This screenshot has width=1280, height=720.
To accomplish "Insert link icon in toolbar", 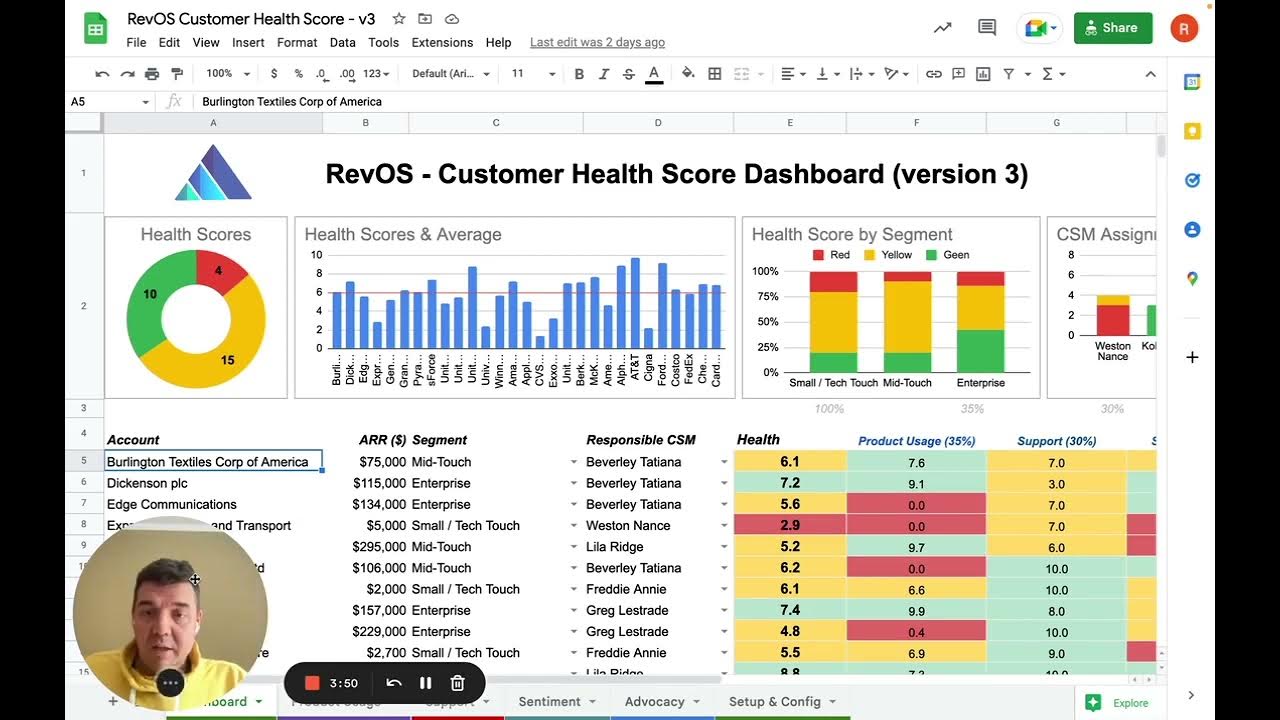I will tap(933, 74).
